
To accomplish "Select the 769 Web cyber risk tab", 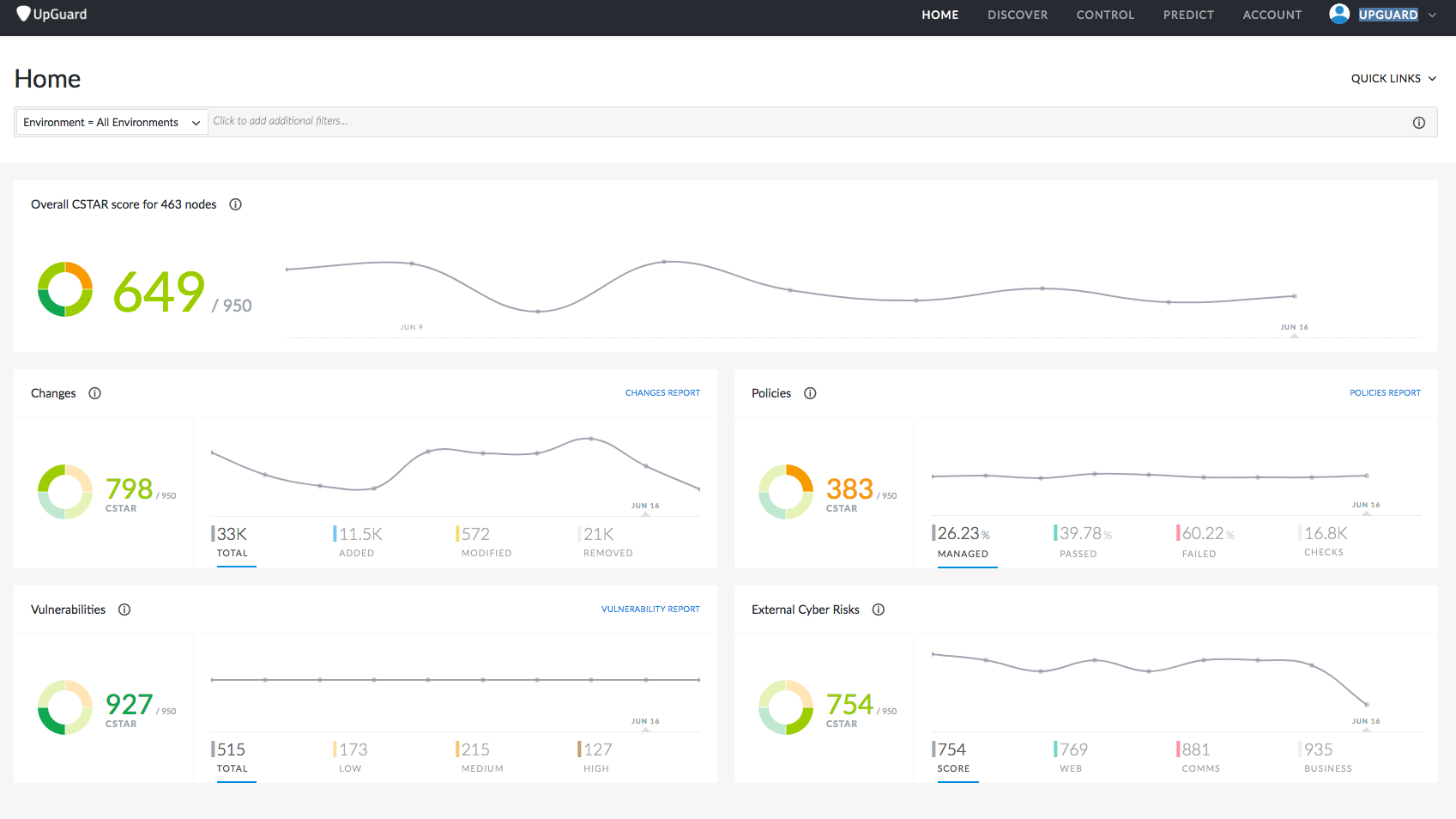I will point(1071,758).
